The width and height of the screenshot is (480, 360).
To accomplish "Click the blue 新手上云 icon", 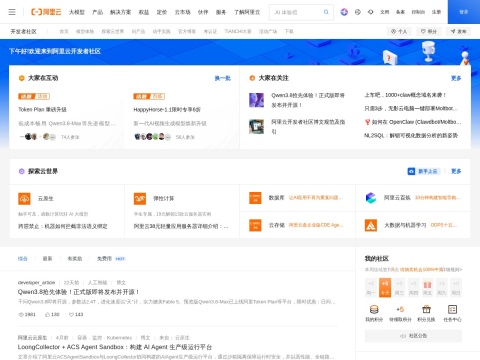I will click(411, 171).
